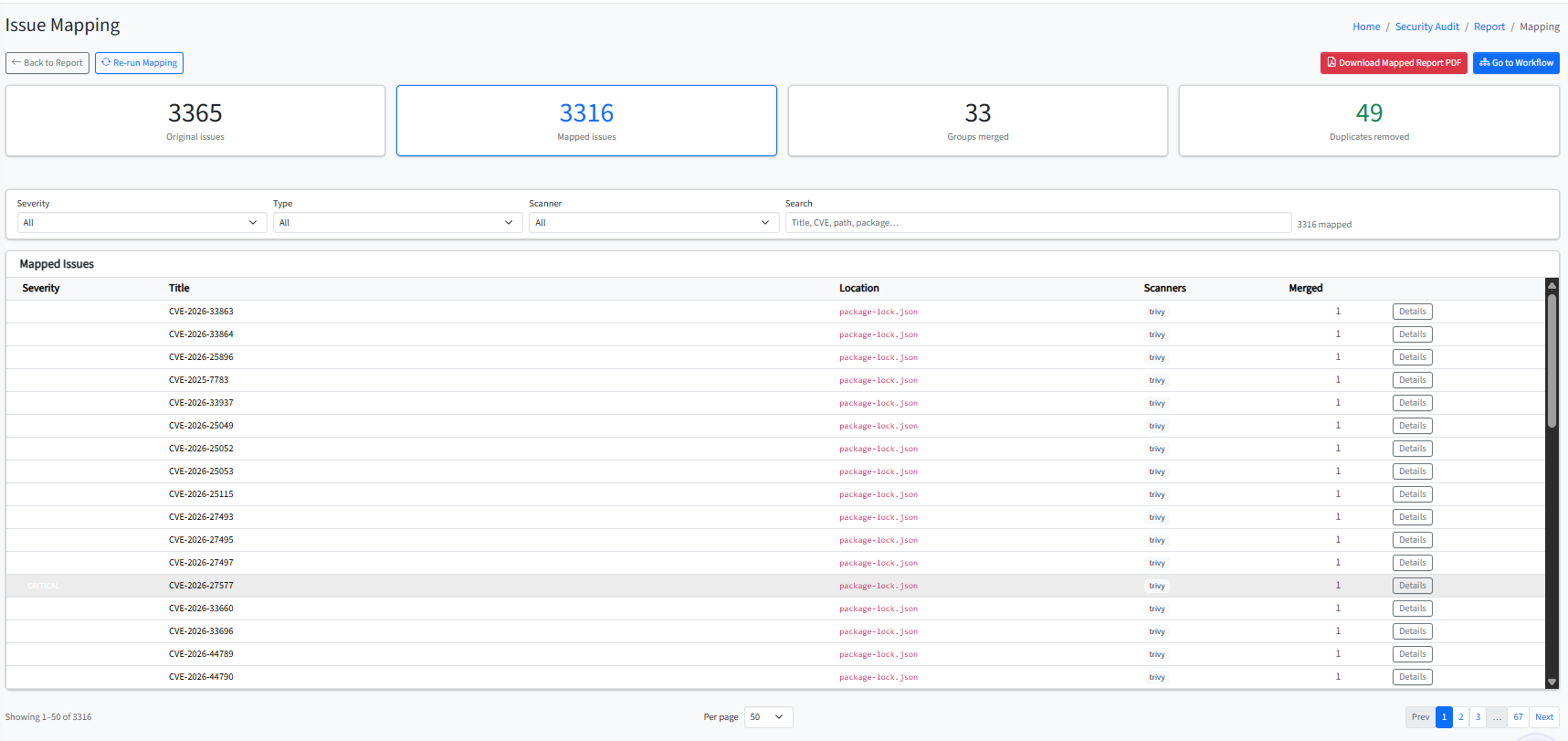Viewport: 1568px width, 741px height.
Task: Sort by the Severity column header
Action: 41,288
